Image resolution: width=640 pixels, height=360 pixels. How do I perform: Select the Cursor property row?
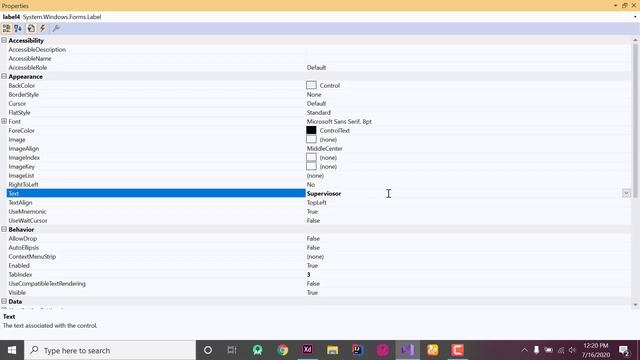coord(318,103)
